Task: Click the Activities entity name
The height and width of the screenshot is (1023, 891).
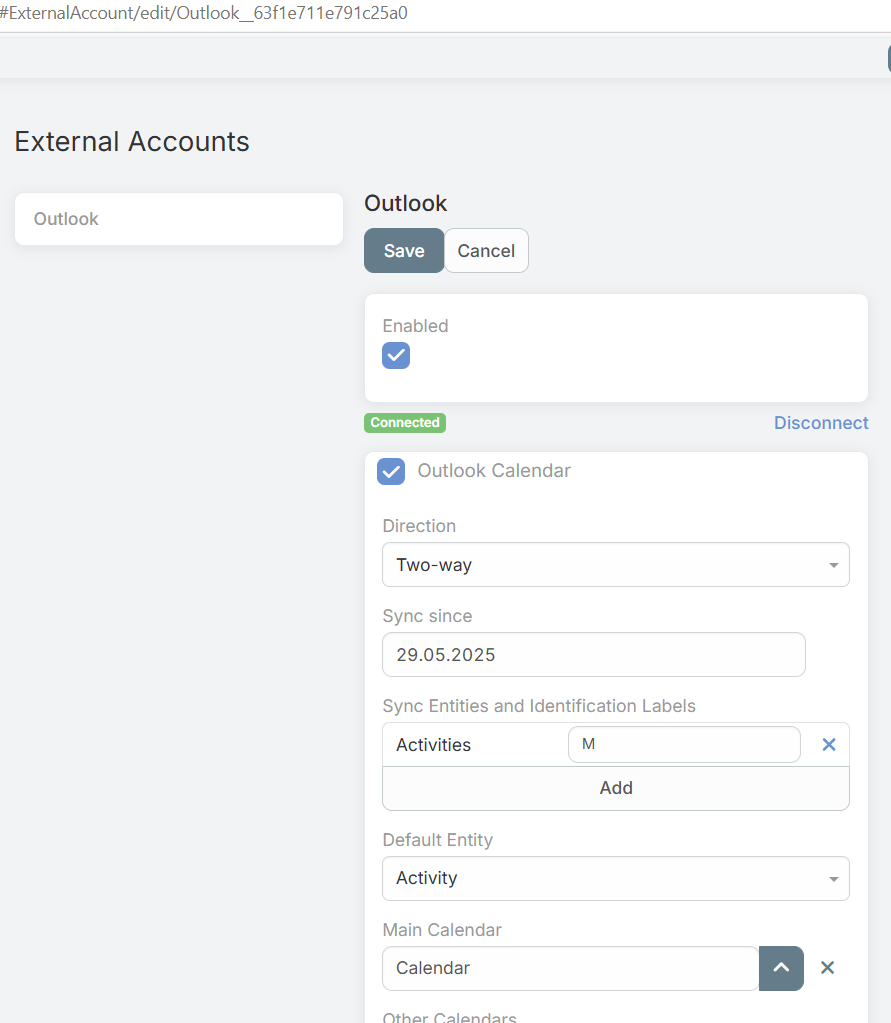Action: tap(434, 744)
